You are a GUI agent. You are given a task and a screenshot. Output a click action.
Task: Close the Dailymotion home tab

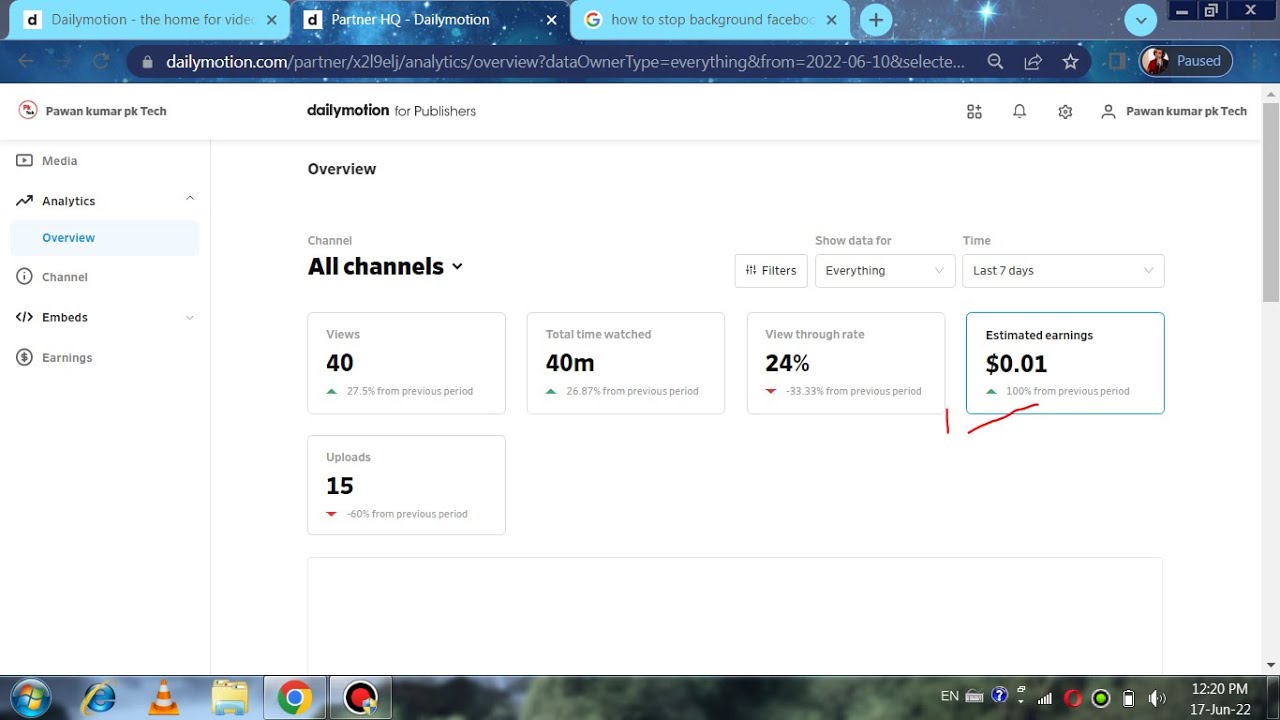click(x=272, y=20)
